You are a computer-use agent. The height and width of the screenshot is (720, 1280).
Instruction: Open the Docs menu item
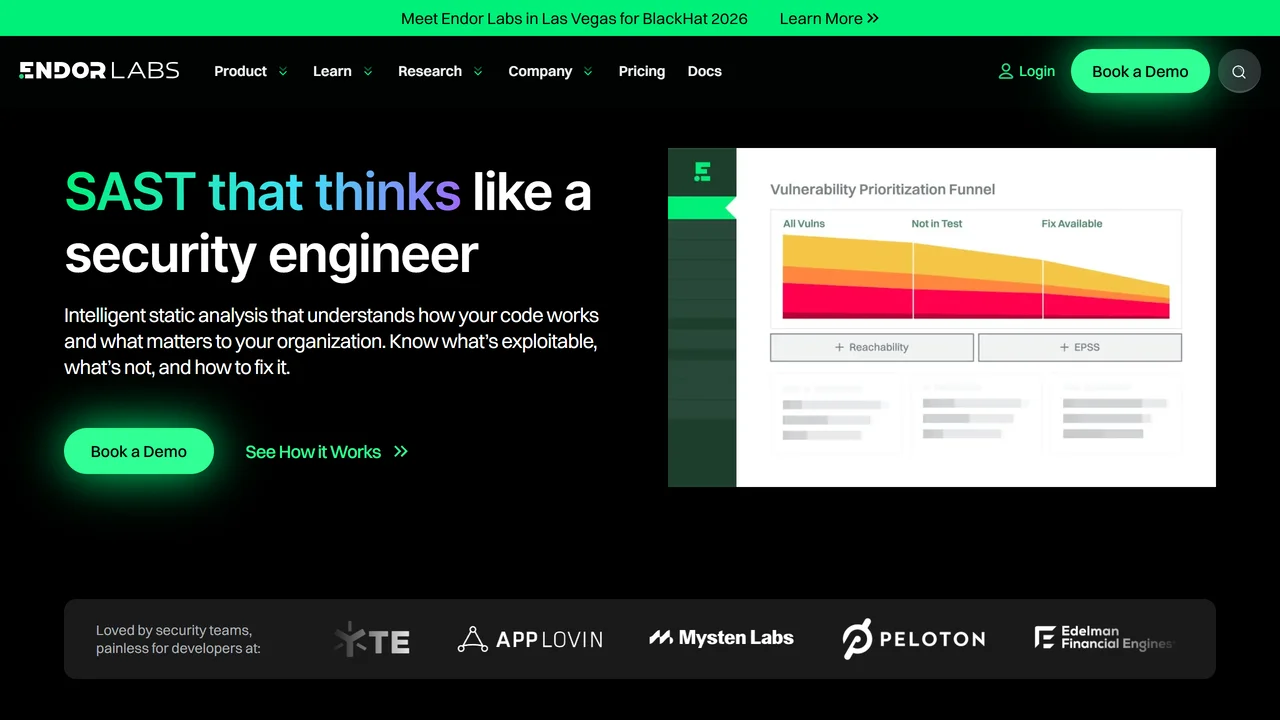coord(705,71)
